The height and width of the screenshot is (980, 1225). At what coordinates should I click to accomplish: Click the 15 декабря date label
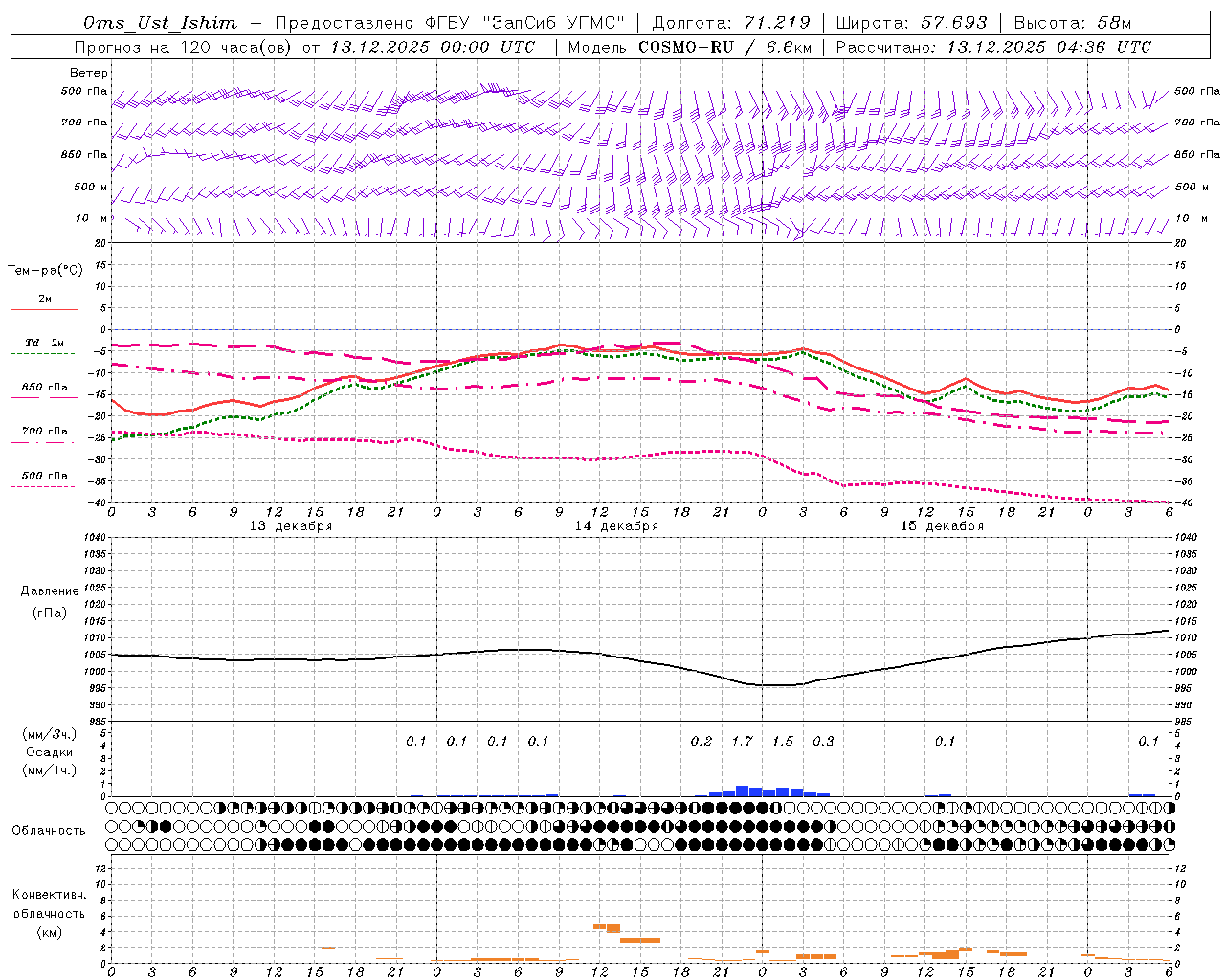pos(942,526)
